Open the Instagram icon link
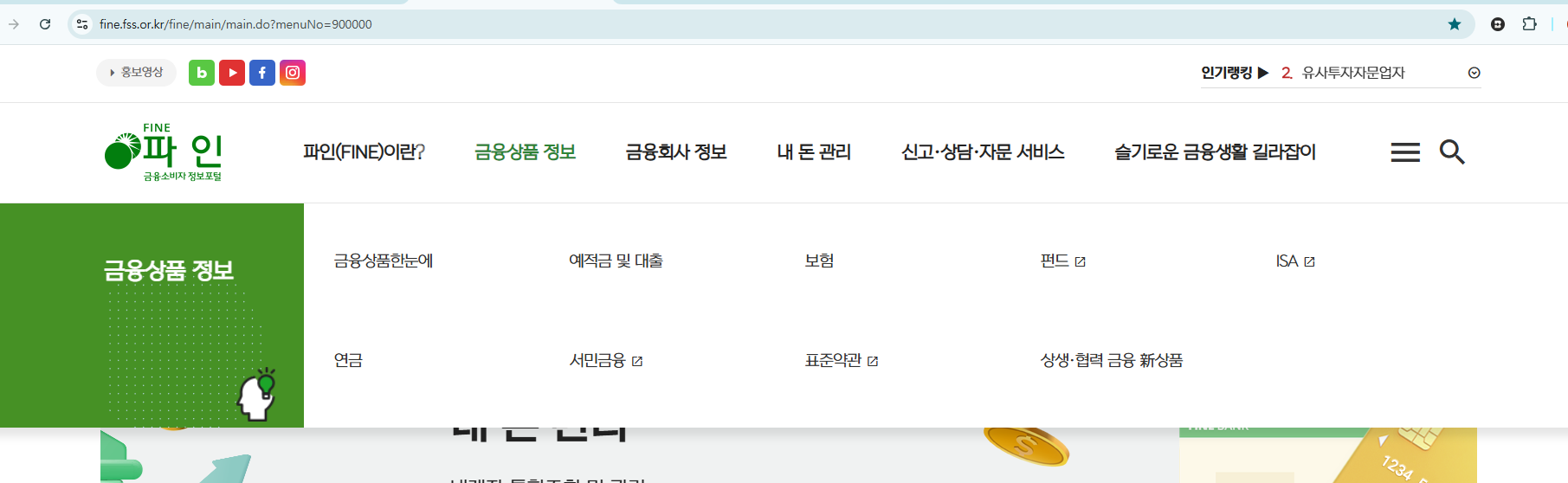Image resolution: width=1568 pixels, height=483 pixels. (293, 73)
